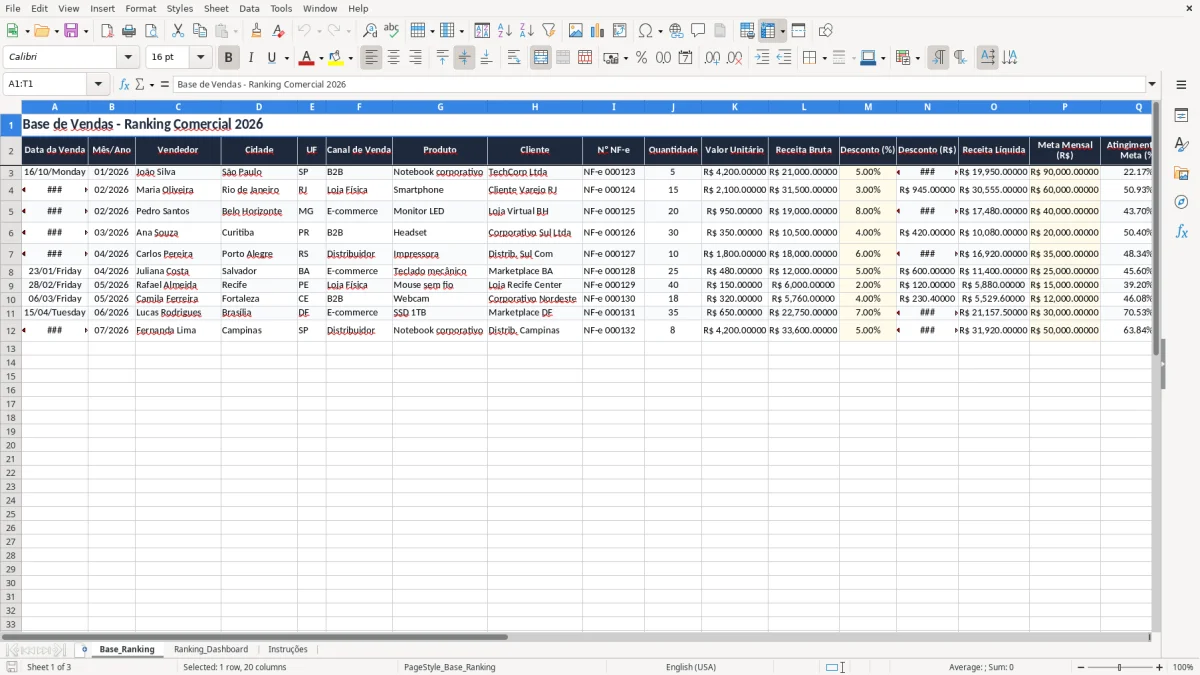Add a decimal place

pyautogui.click(x=712, y=58)
